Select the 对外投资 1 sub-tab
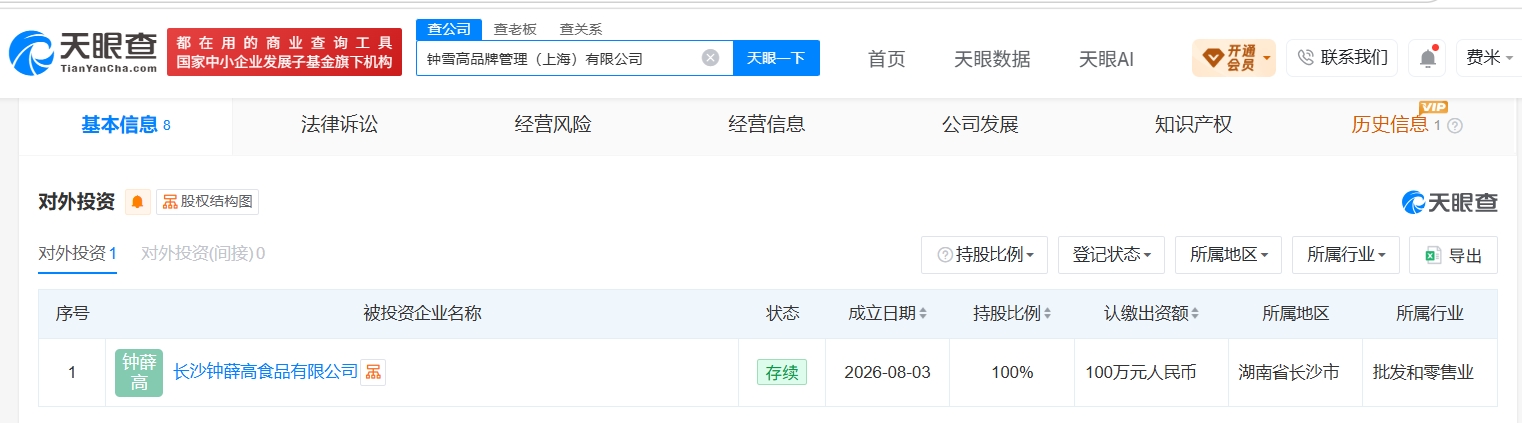 [78, 254]
